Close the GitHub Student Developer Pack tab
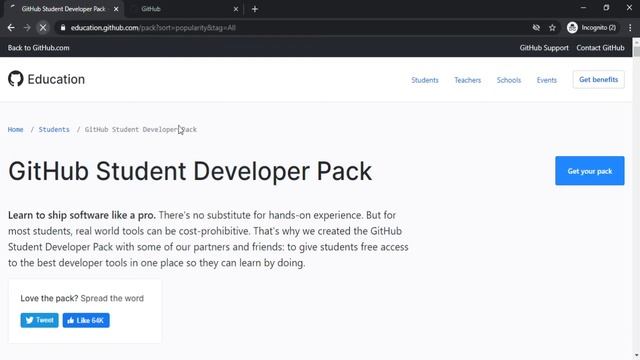The width and height of the screenshot is (640, 360). pyautogui.click(x=116, y=9)
